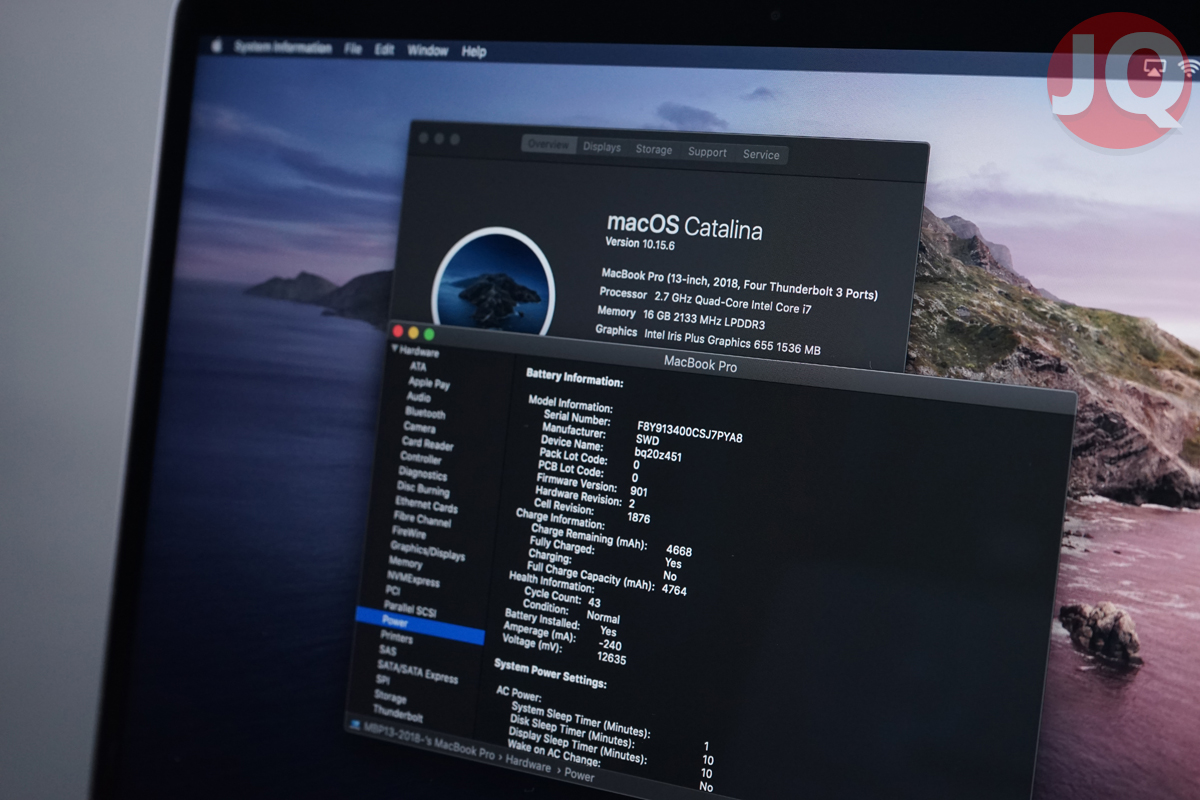This screenshot has width=1200, height=800.
Task: Select Storage in the sidebar list
Action: (x=391, y=698)
